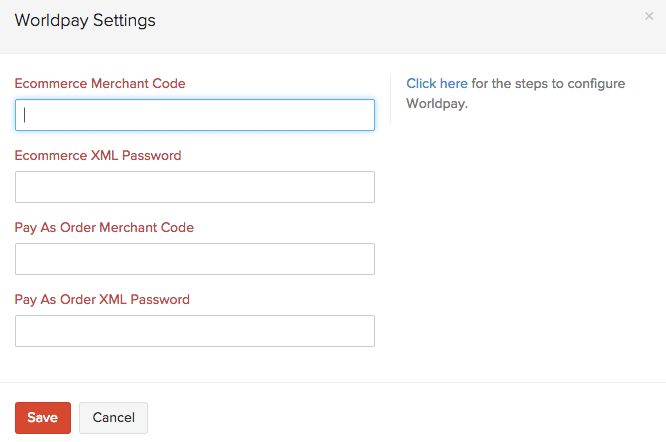This screenshot has height=442, width=666.
Task: Click the word 'Worldpay.' in help note
Action: 437,103
